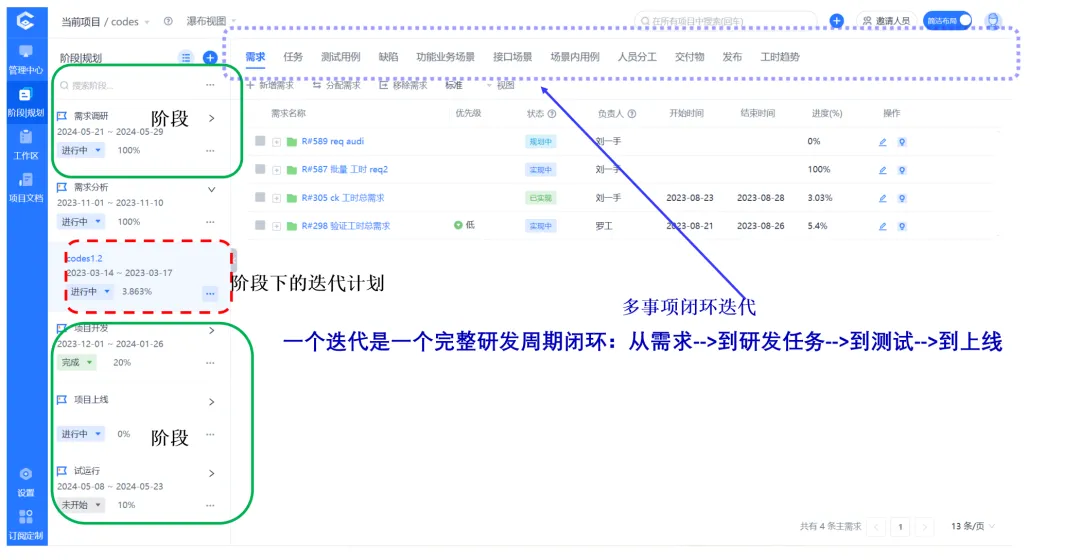The height and width of the screenshot is (560, 1080).
Task: Expand the R#305 row's plus box
Action: click(x=276, y=198)
